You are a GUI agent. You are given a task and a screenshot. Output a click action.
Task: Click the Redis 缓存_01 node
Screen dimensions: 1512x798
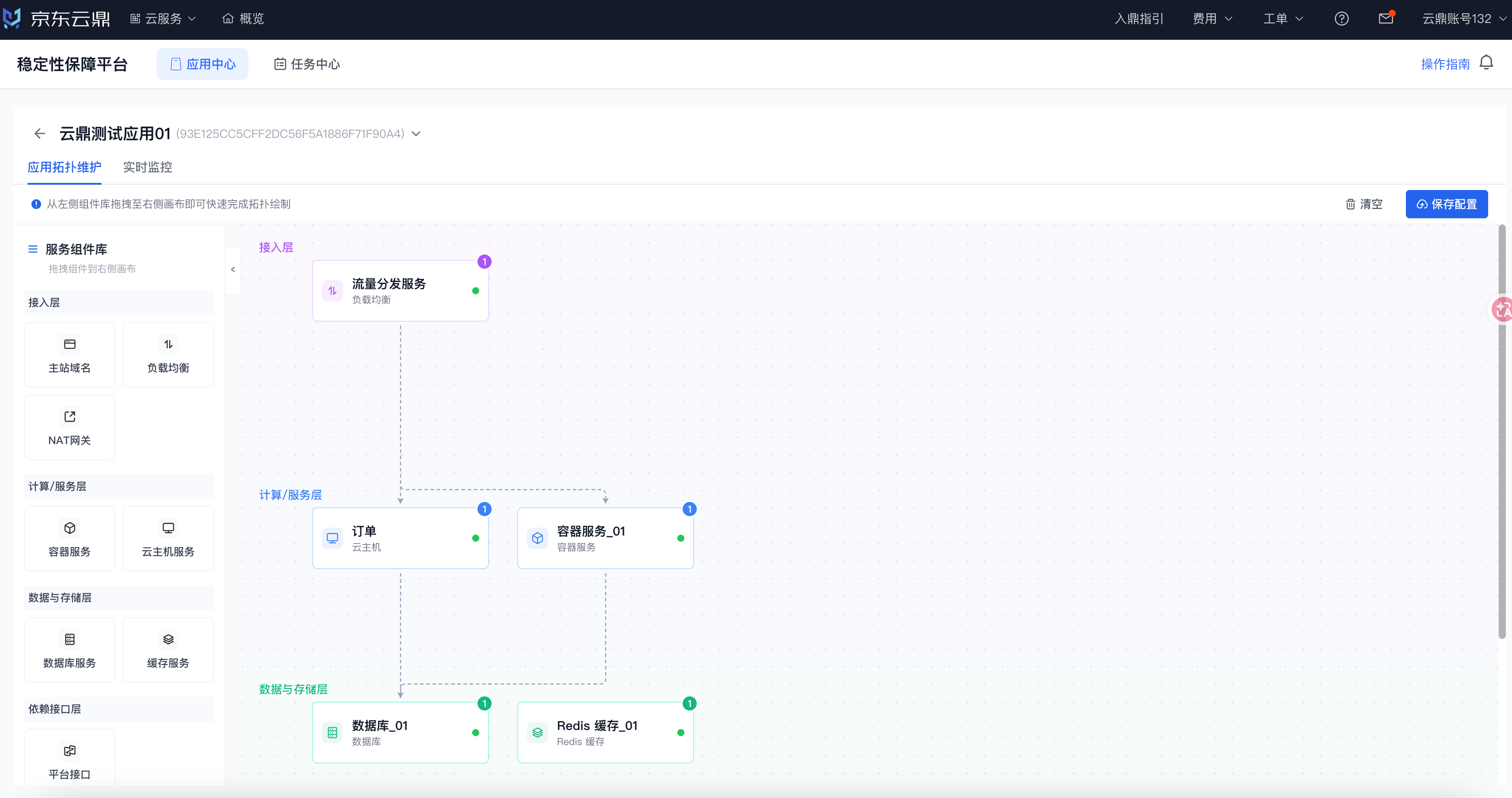605,732
